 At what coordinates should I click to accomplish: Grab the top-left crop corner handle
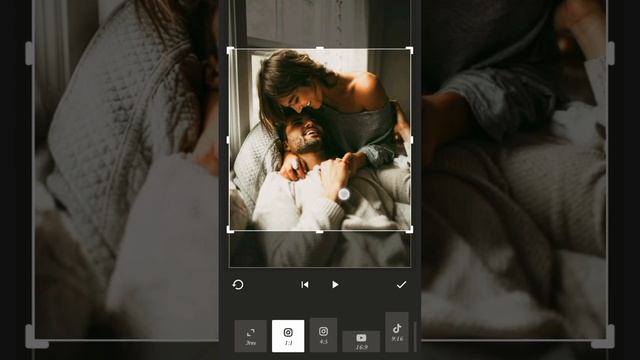click(230, 50)
